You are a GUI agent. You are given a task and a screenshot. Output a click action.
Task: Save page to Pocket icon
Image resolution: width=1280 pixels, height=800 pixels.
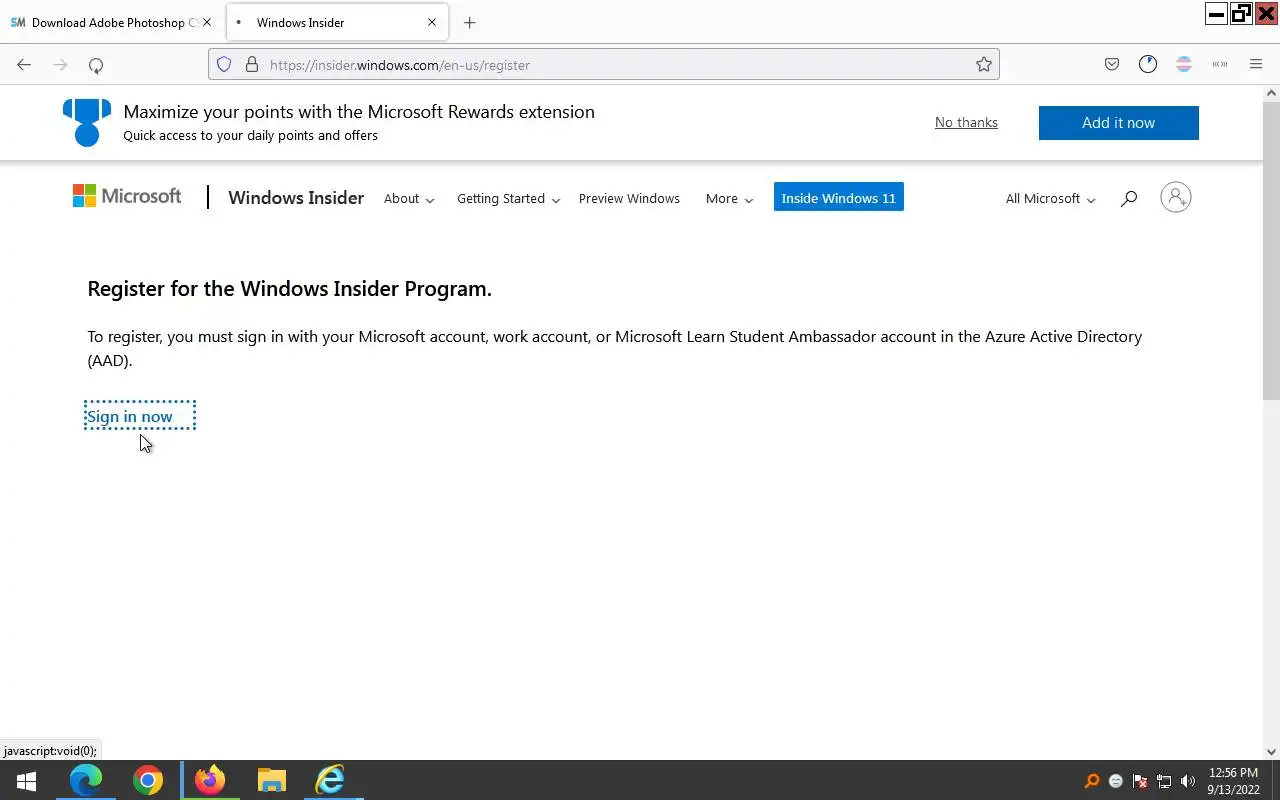pyautogui.click(x=1112, y=64)
